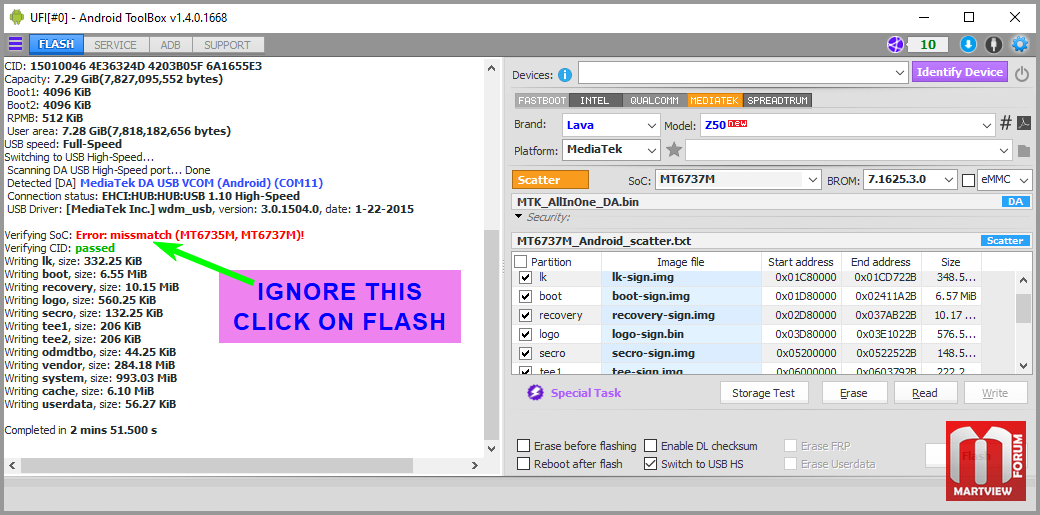The width and height of the screenshot is (1040, 515).
Task: Click the Special Task lightning icon
Action: coord(535,393)
